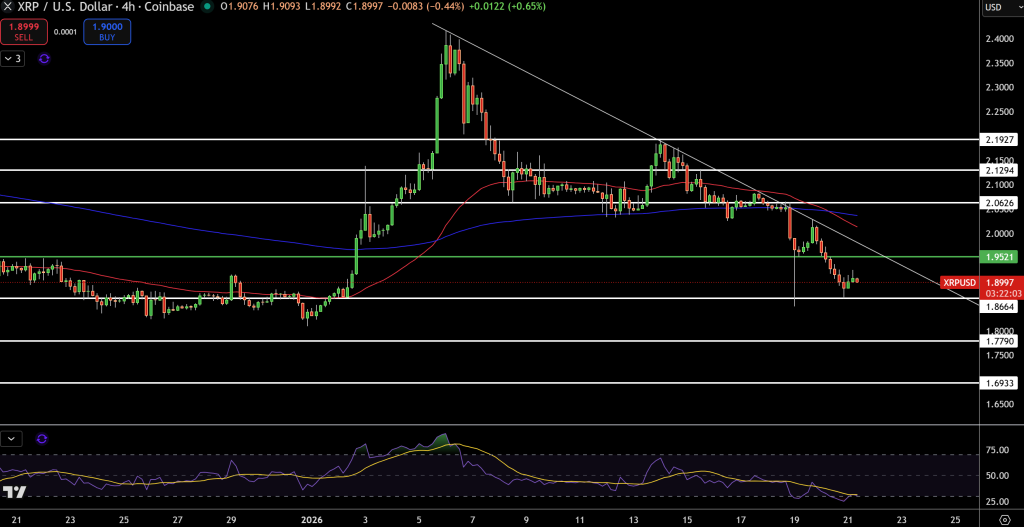Click the L1.8992 low value
This screenshot has height=527, width=1024.
tap(323, 7)
